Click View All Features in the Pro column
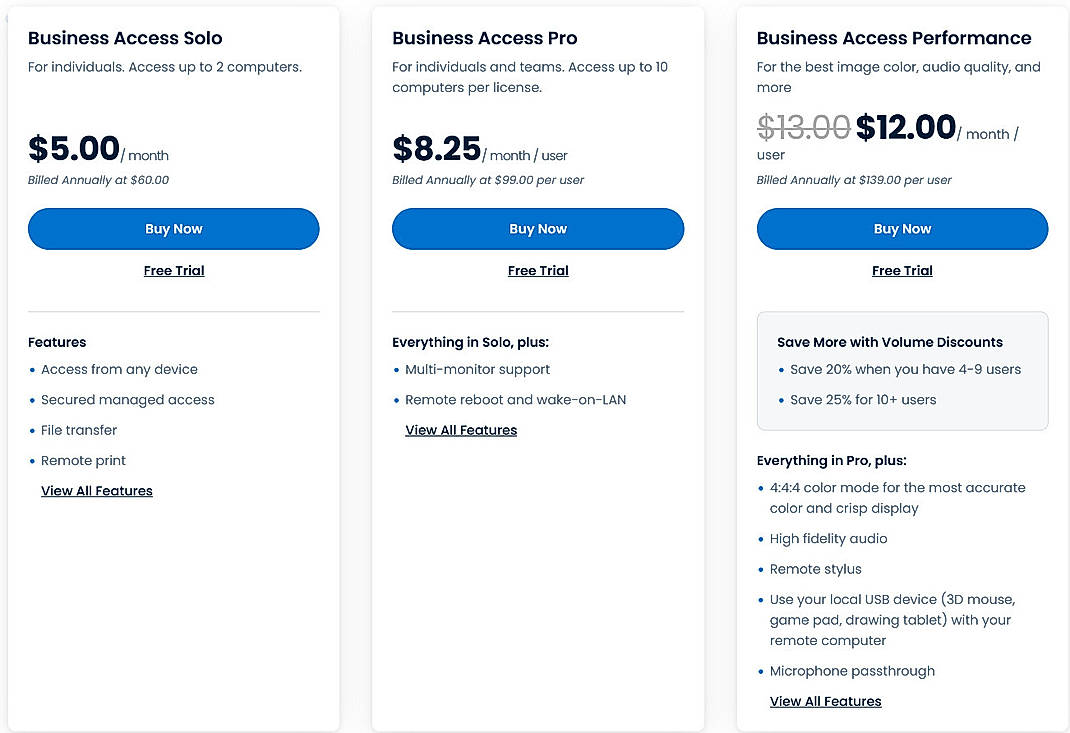This screenshot has height=733, width=1070. [461, 430]
